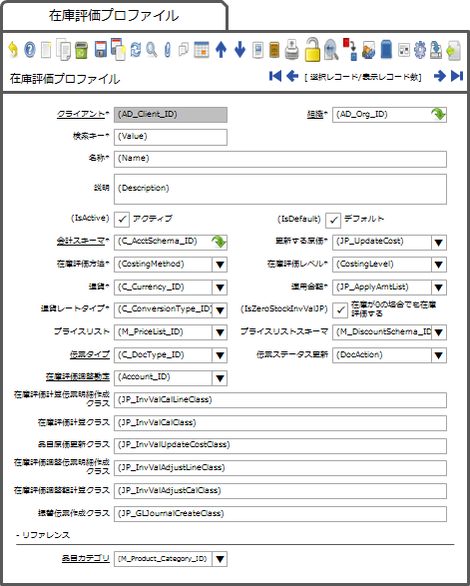
Task: Open archive using brown cabinet icon
Action: (x=275, y=50)
